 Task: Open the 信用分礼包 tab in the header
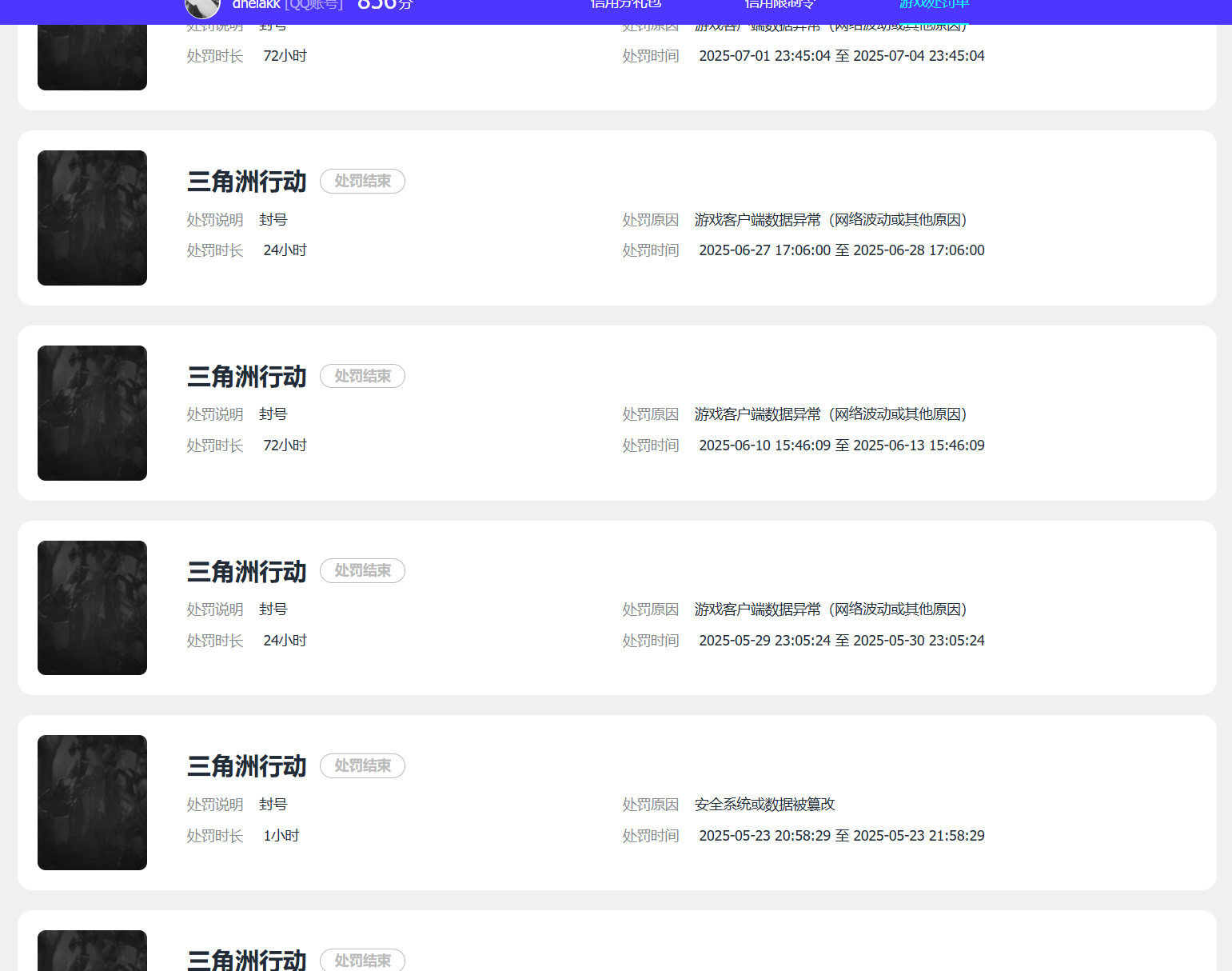(x=626, y=4)
